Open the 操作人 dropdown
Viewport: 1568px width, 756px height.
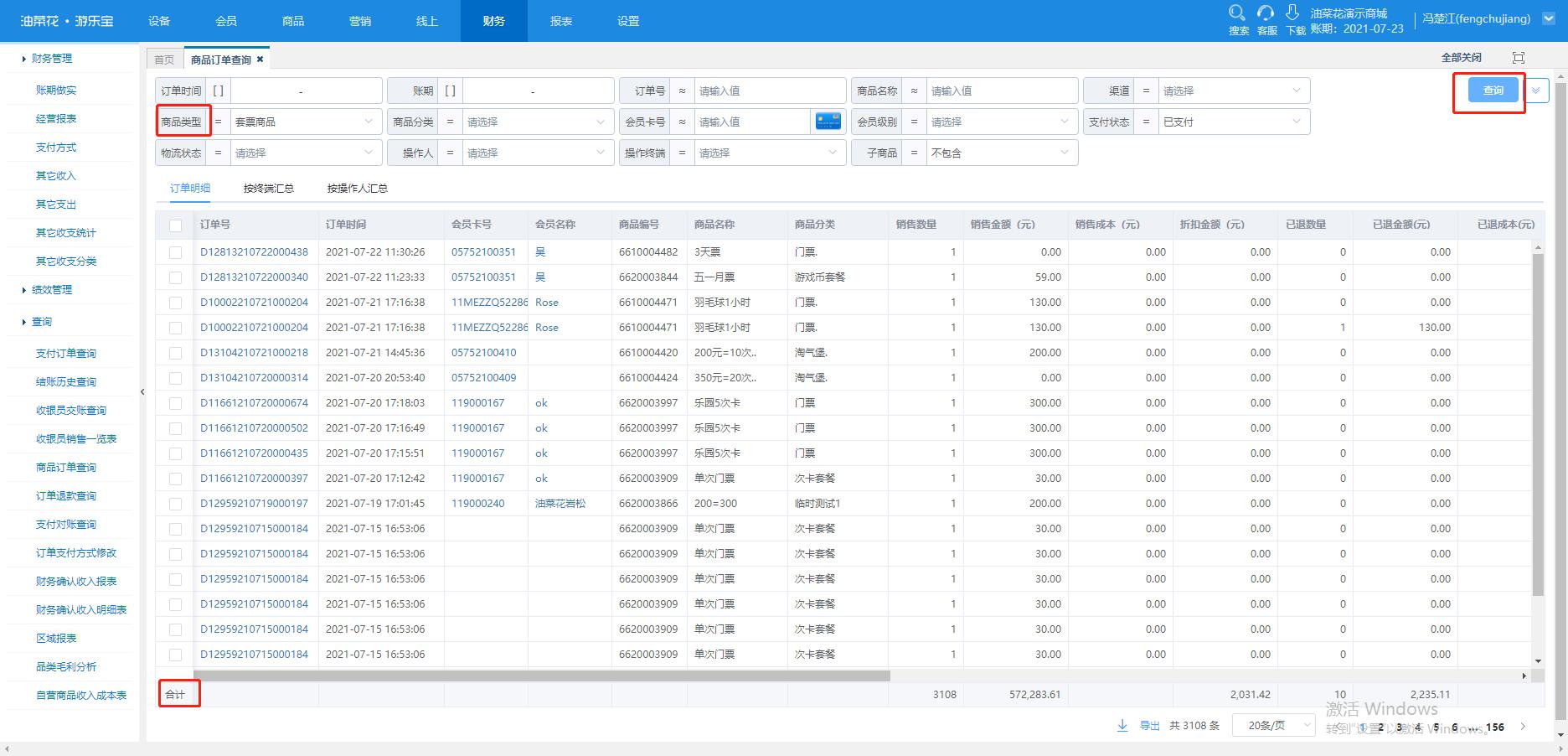pos(538,153)
